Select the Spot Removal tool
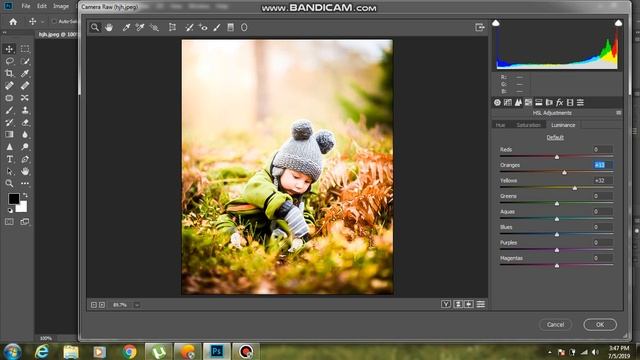640x360 pixels. click(189, 27)
